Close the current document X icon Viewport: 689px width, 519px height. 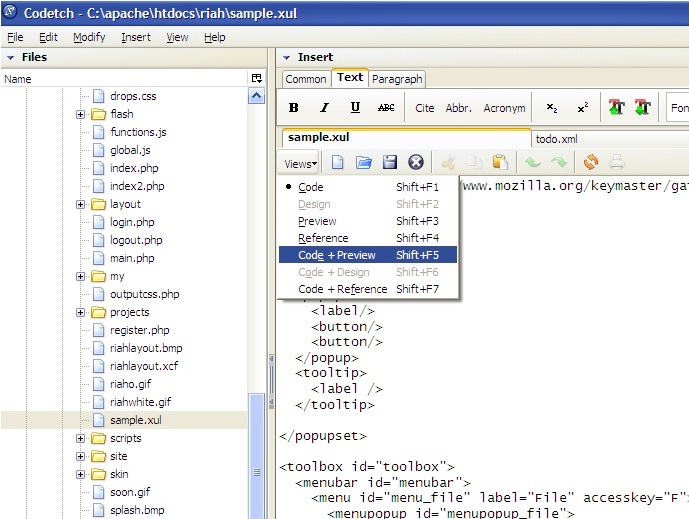[x=416, y=163]
